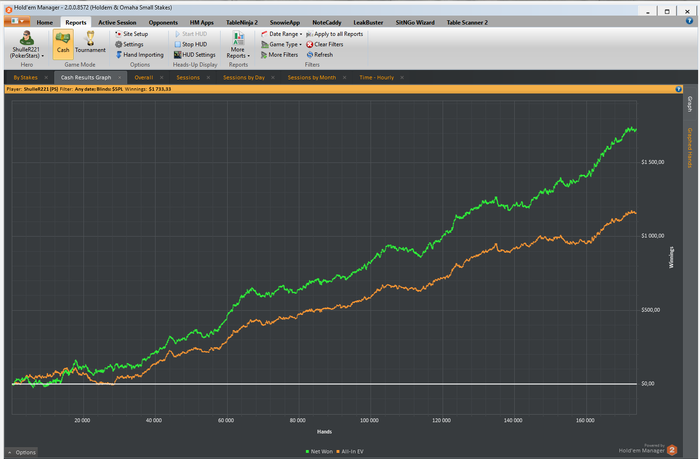Viewport: 700px width, 459px height.
Task: Clear Filters with red X icon
Action: coord(325,44)
